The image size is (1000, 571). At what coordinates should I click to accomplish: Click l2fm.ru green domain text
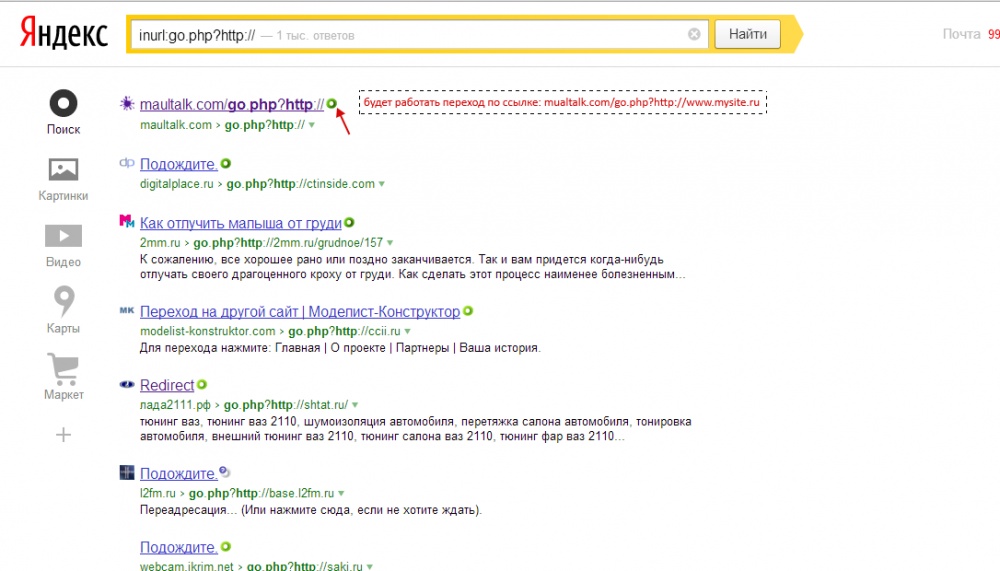[x=158, y=494]
